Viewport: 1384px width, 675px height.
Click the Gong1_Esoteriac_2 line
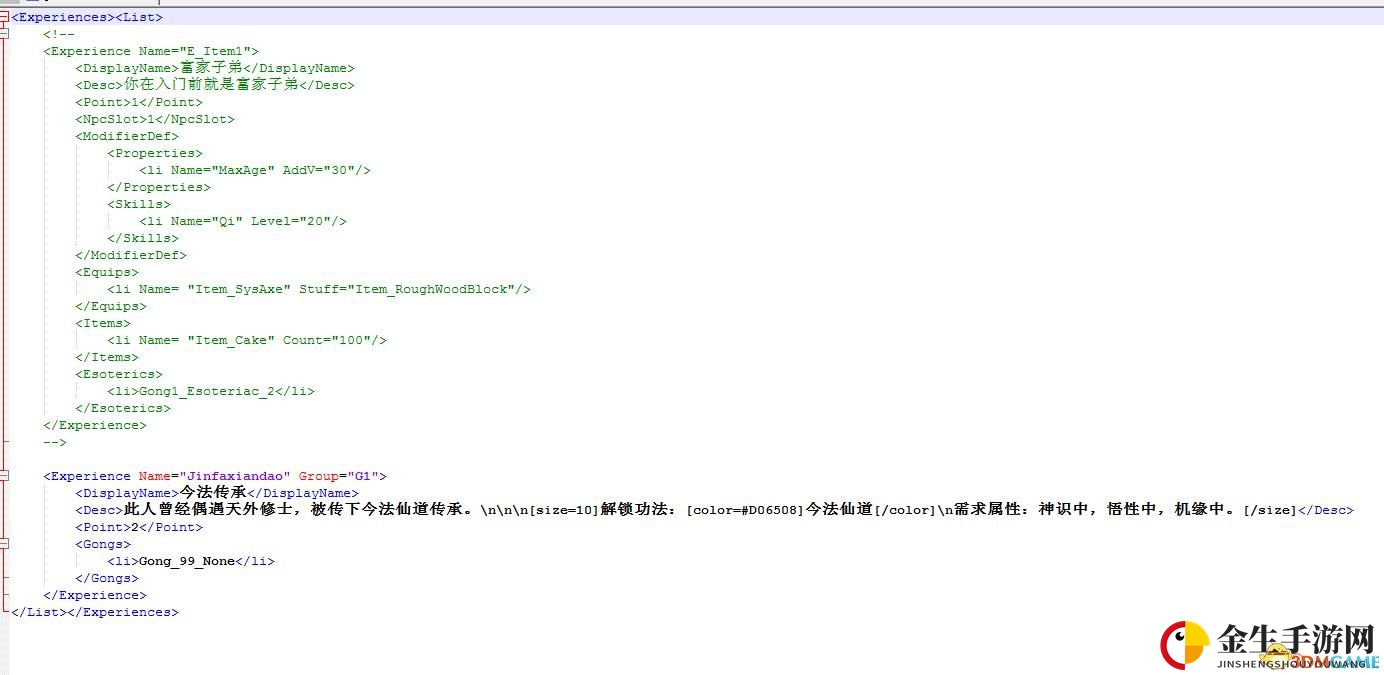click(211, 391)
